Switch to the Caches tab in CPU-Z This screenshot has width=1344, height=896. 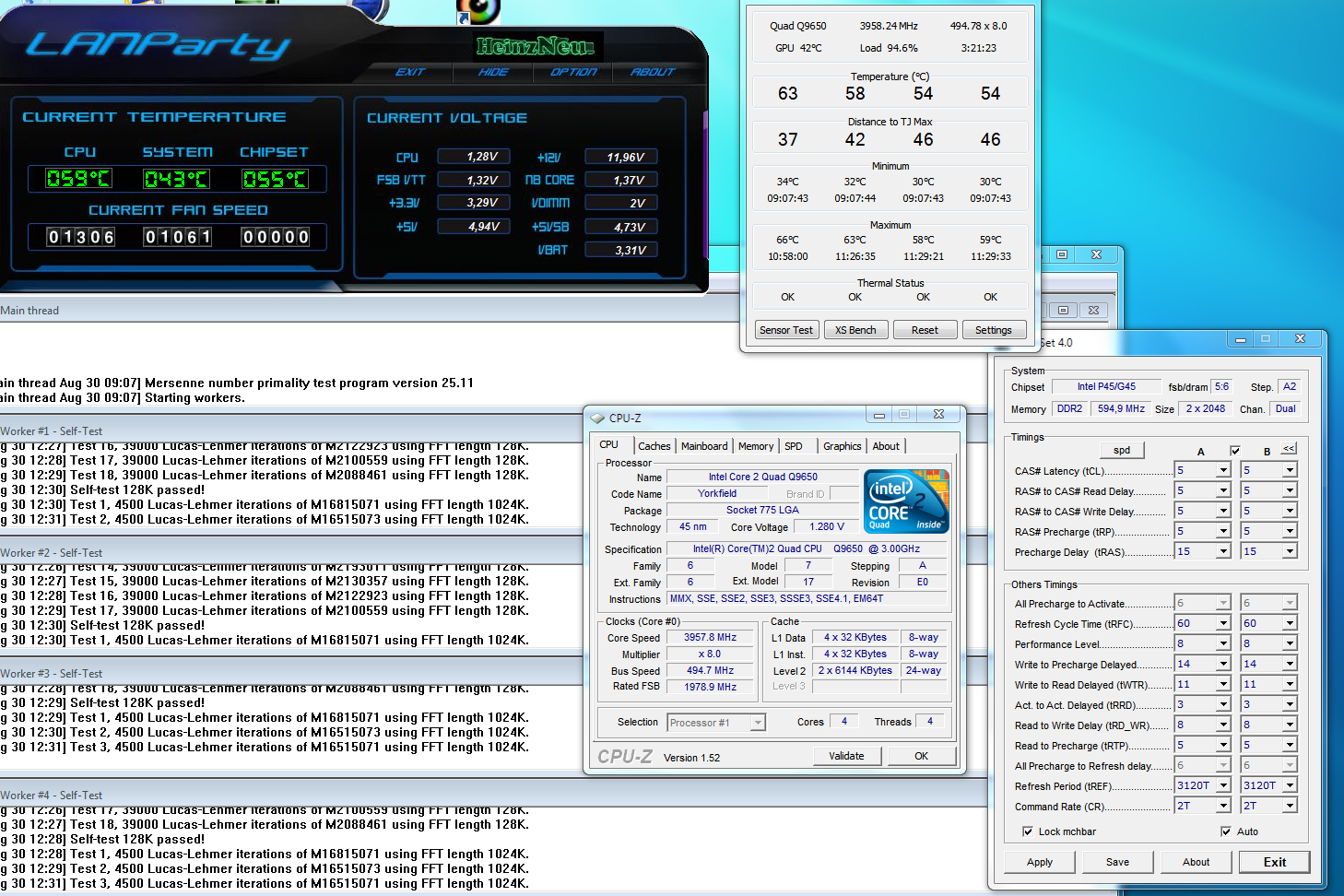click(x=654, y=446)
